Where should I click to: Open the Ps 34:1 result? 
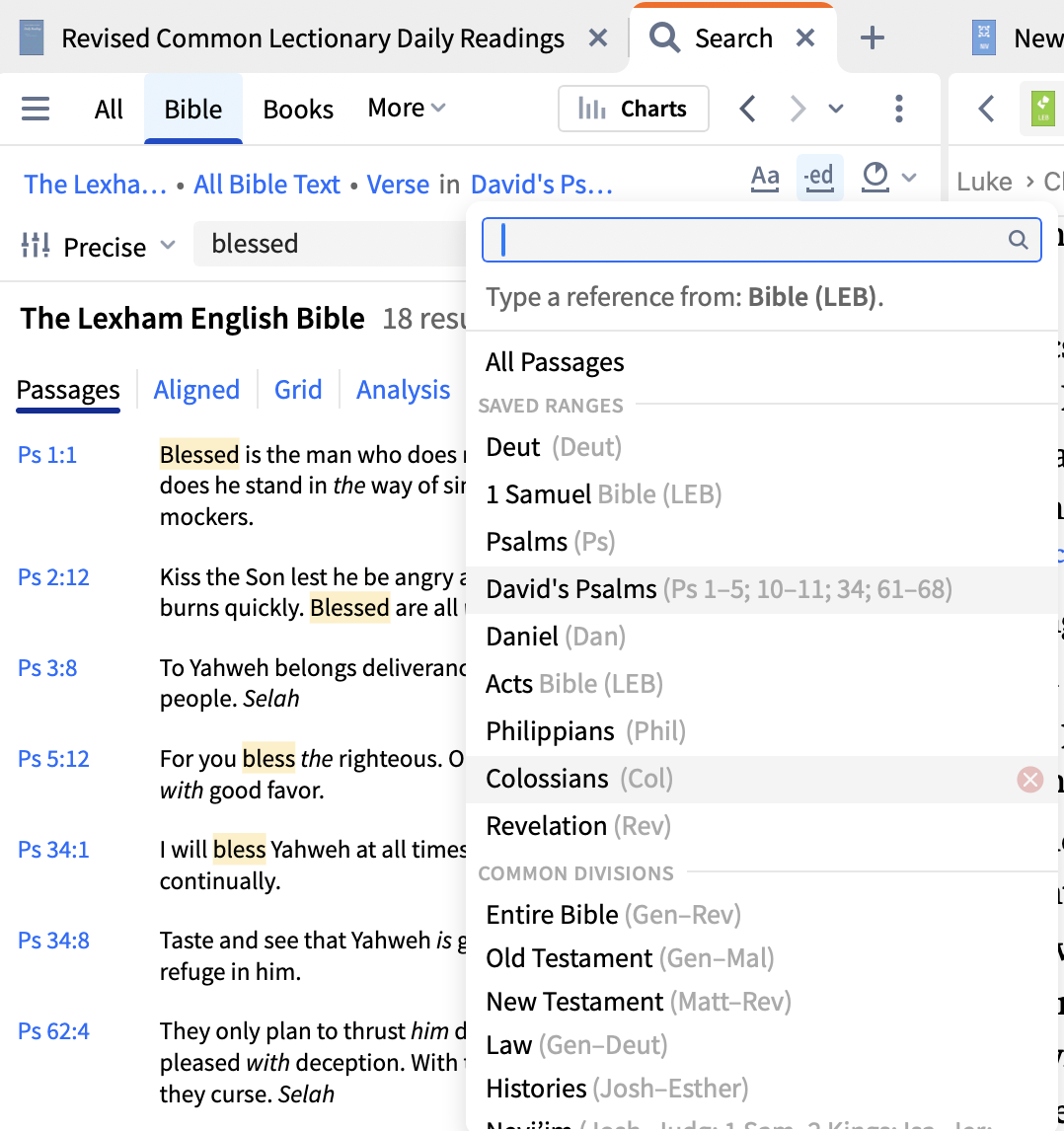(53, 850)
